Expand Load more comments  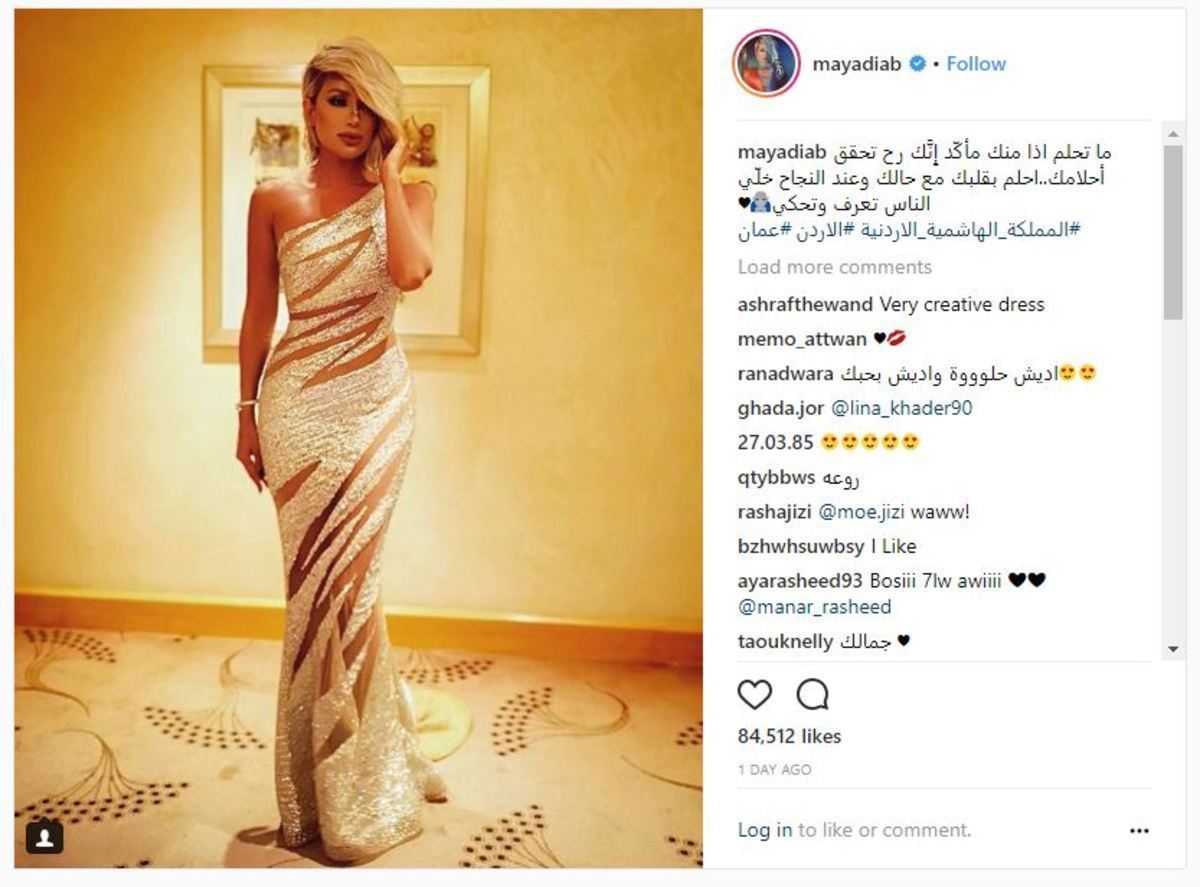click(835, 267)
